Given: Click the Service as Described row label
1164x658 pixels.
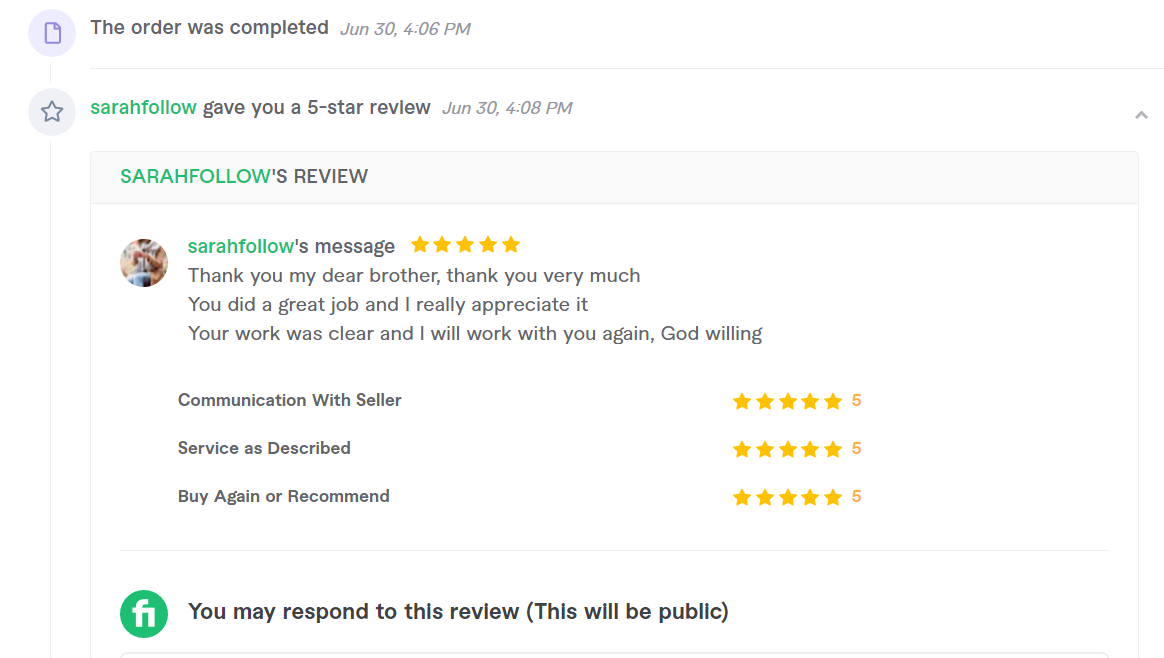Looking at the screenshot, I should 264,448.
